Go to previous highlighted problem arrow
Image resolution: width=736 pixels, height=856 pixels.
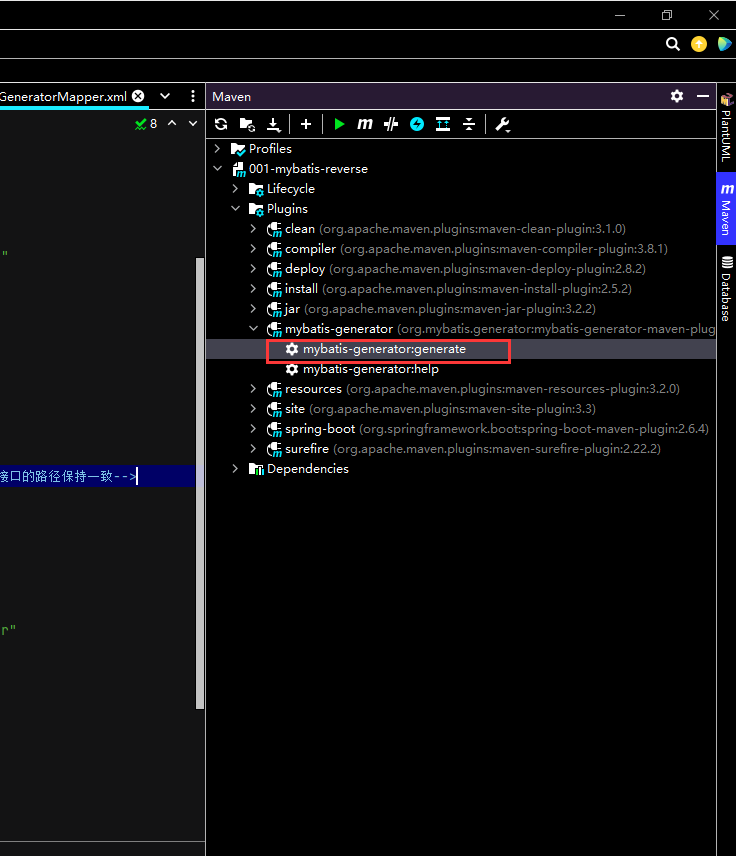coord(172,124)
